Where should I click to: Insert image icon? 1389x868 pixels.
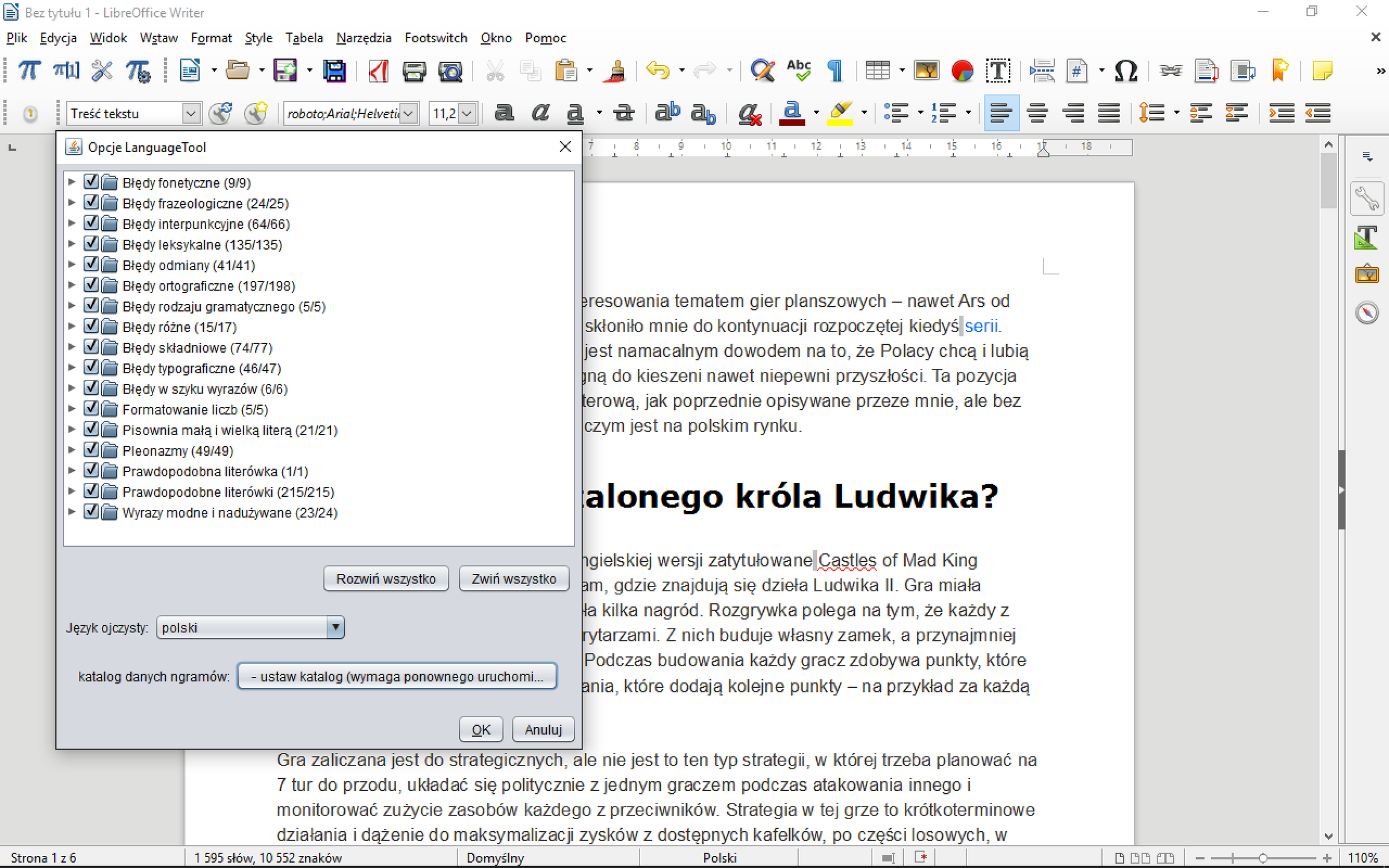(x=926, y=71)
